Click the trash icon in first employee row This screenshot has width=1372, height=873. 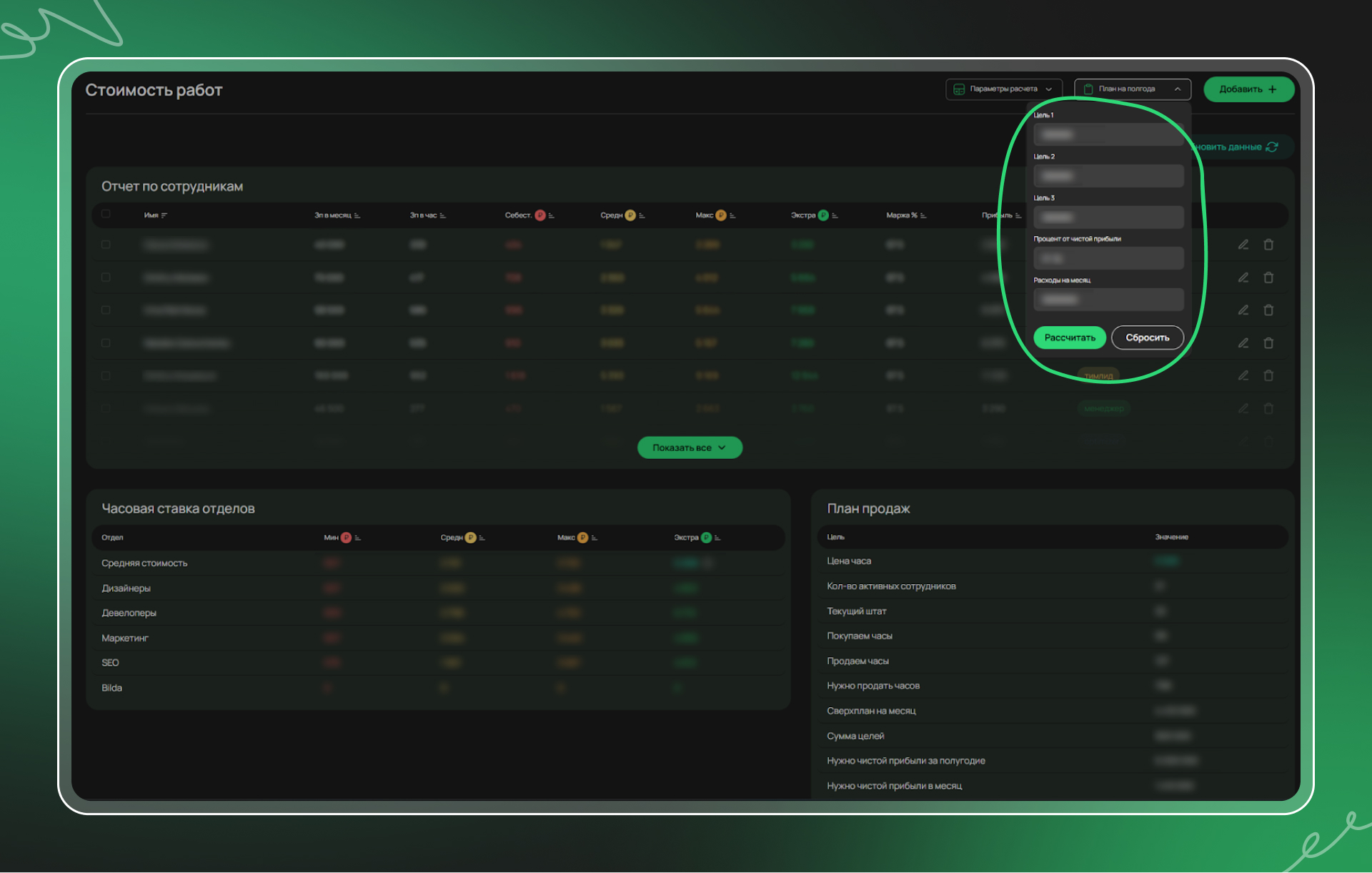[1268, 245]
